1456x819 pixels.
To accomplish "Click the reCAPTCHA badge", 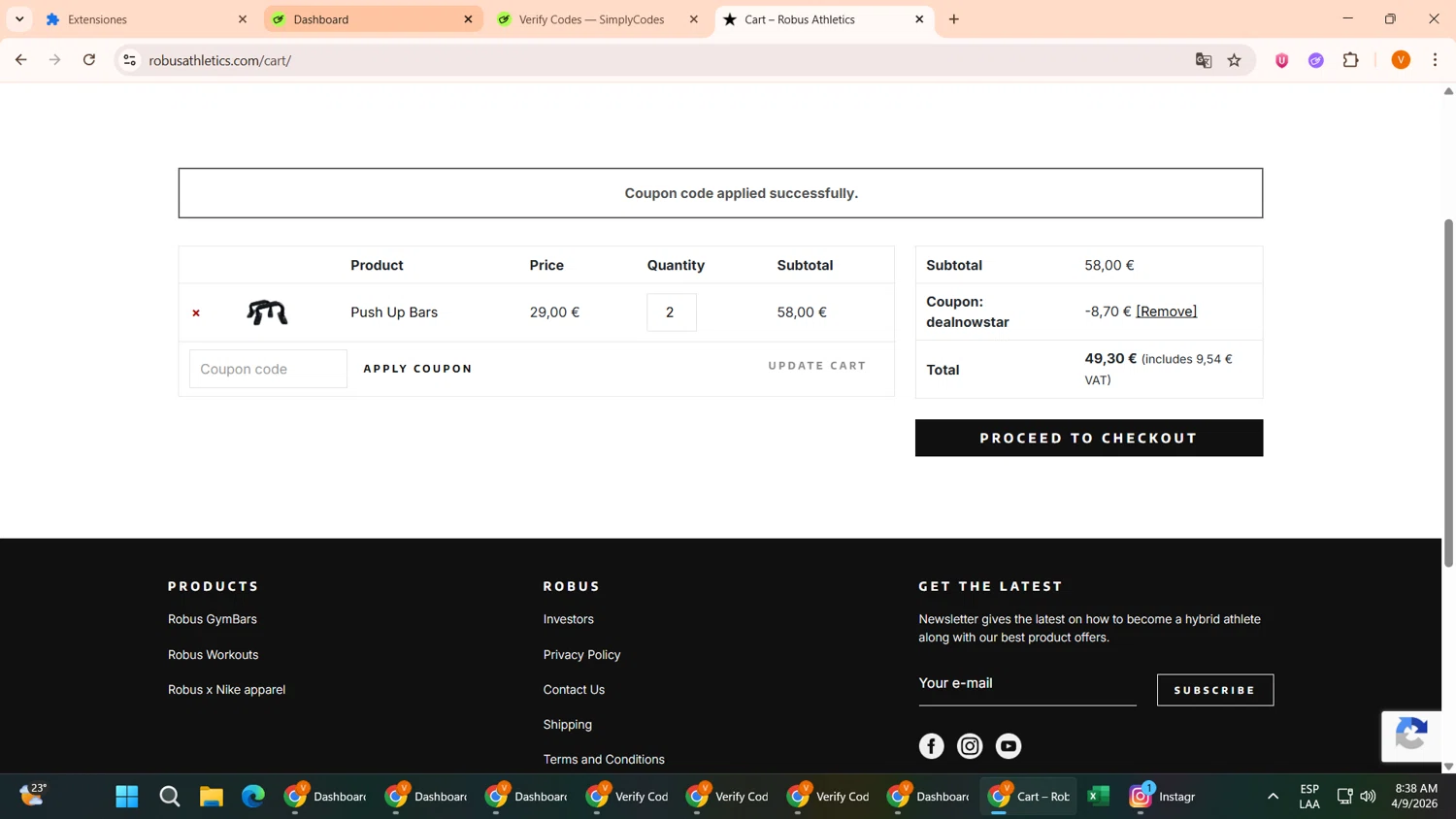I will (1411, 736).
